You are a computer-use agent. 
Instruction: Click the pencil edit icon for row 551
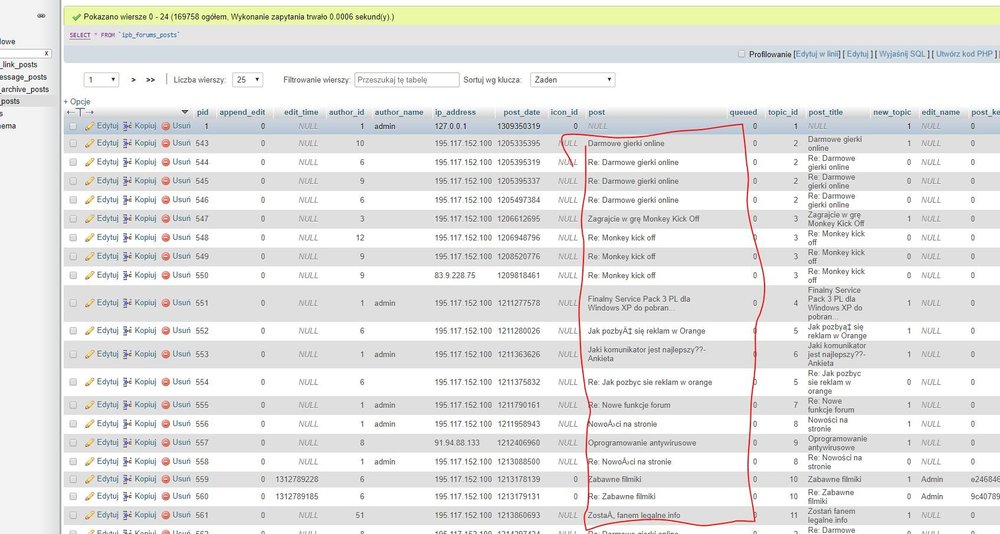click(90, 302)
